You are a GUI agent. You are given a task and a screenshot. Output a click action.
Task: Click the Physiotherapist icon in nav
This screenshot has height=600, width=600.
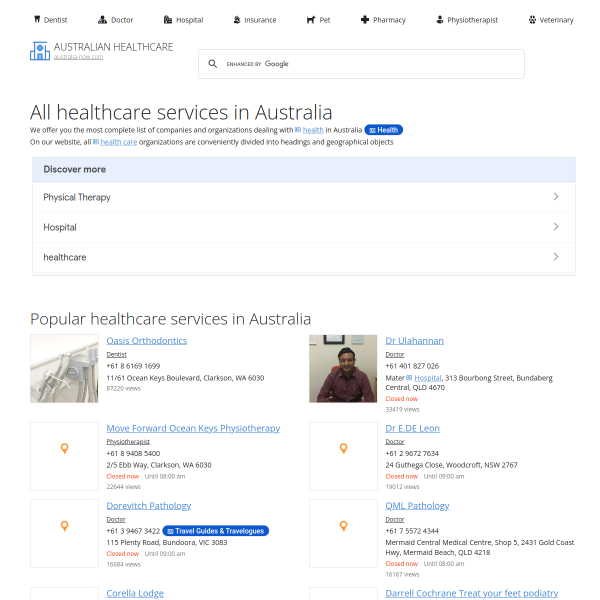pyautogui.click(x=440, y=20)
